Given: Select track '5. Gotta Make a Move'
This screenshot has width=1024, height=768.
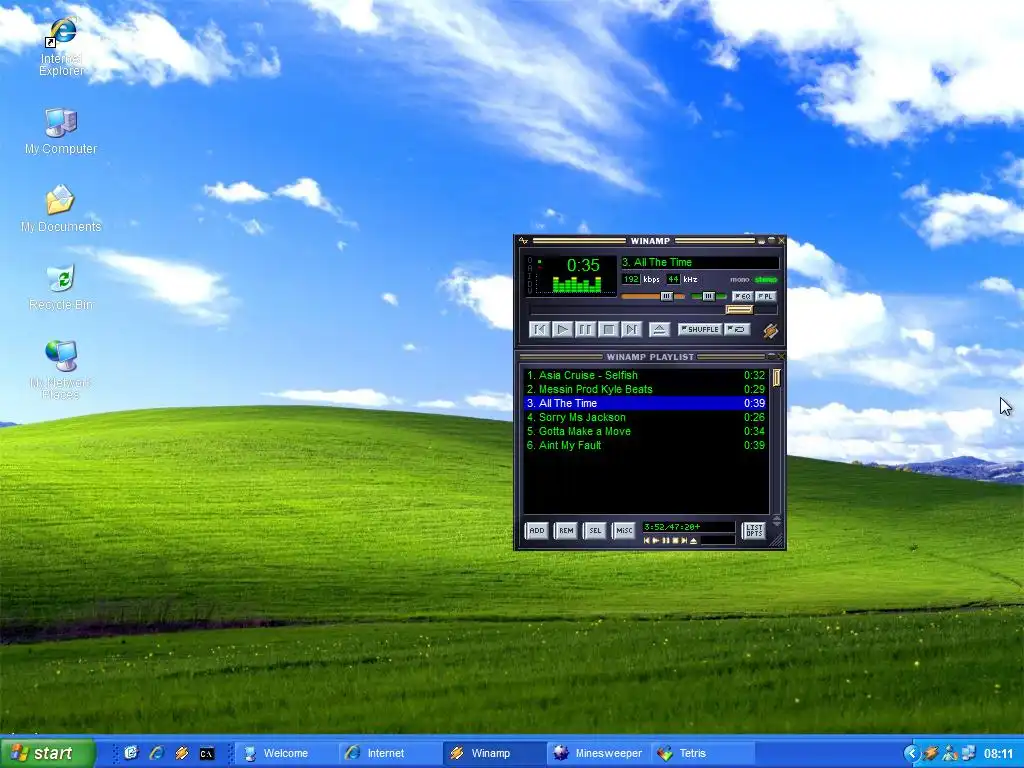Looking at the screenshot, I should 646,431.
